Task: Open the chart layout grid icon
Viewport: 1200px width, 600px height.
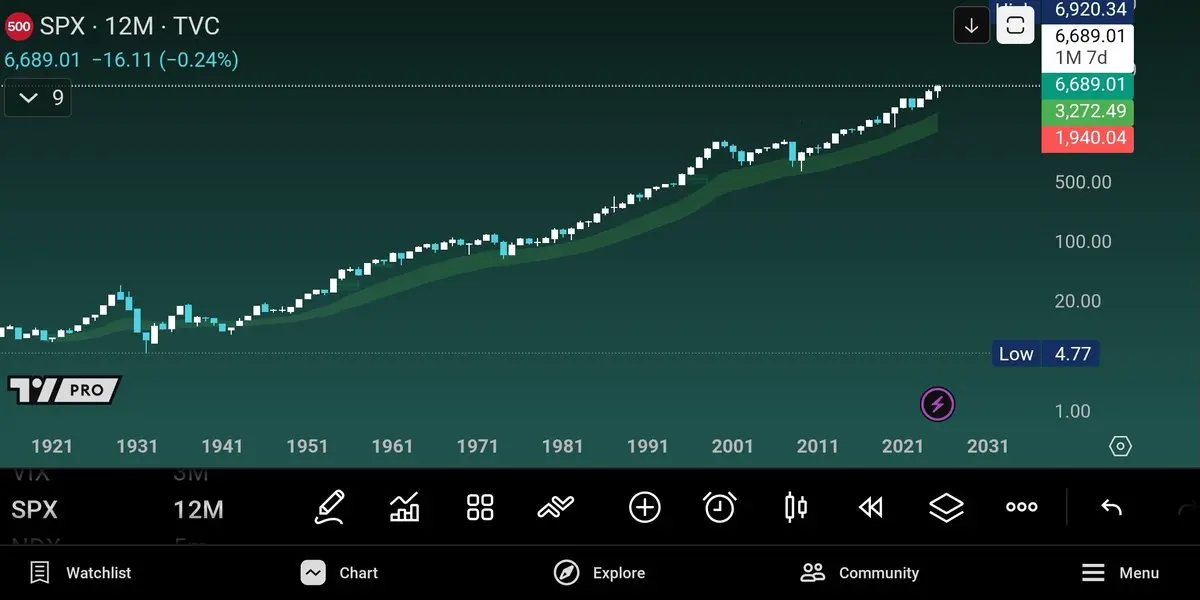Action: pyautogui.click(x=480, y=508)
